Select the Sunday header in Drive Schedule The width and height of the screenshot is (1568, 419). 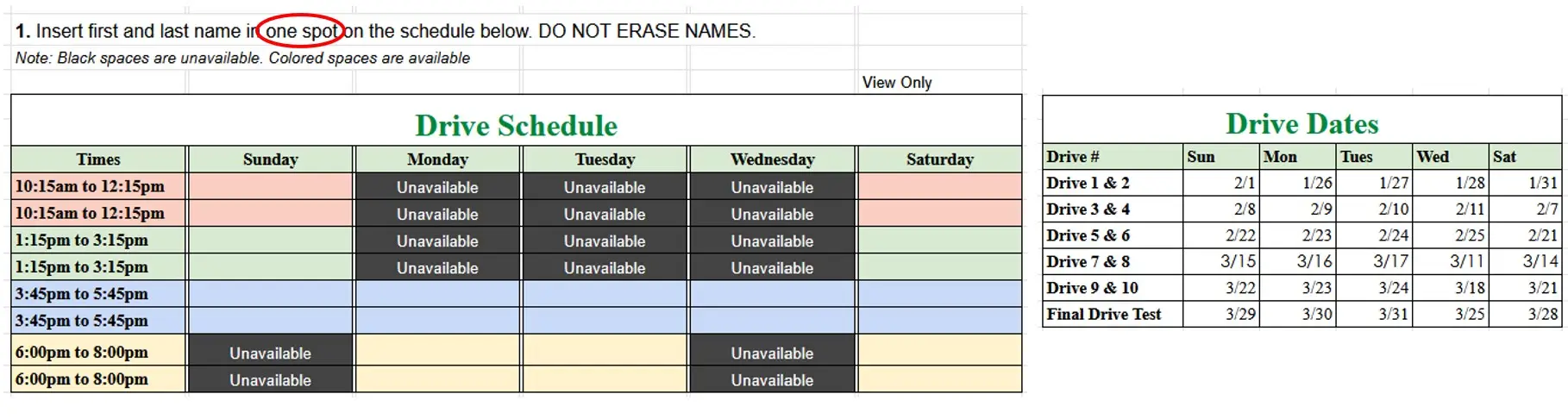tap(270, 159)
